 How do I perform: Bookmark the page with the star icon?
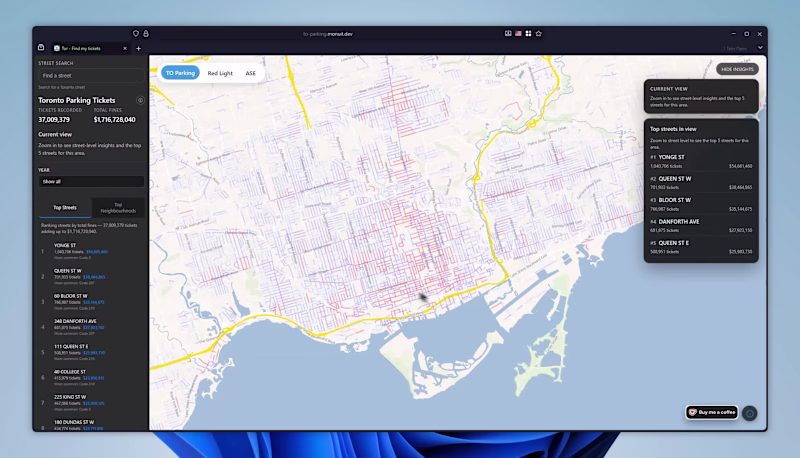coord(539,34)
